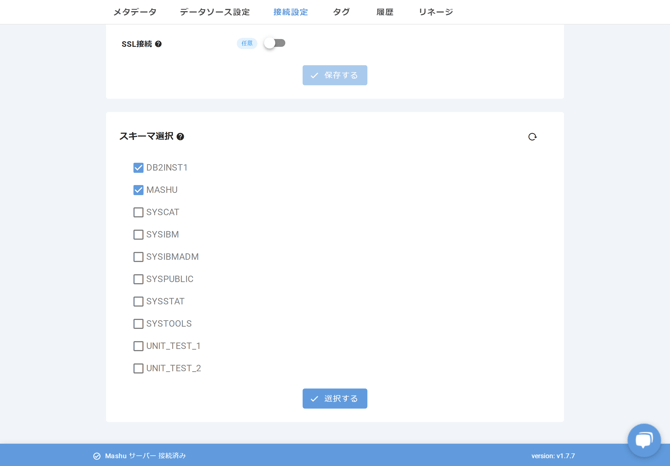Open the 履歴 tab
This screenshot has height=466, width=670.
(x=385, y=12)
